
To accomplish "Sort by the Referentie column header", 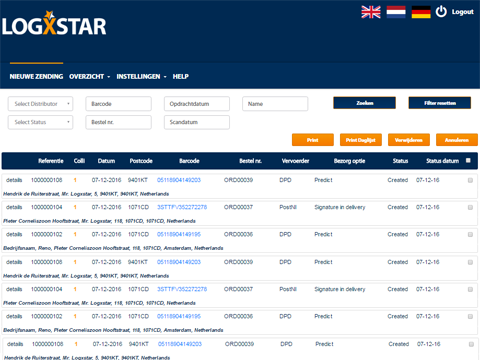I will point(51,161).
